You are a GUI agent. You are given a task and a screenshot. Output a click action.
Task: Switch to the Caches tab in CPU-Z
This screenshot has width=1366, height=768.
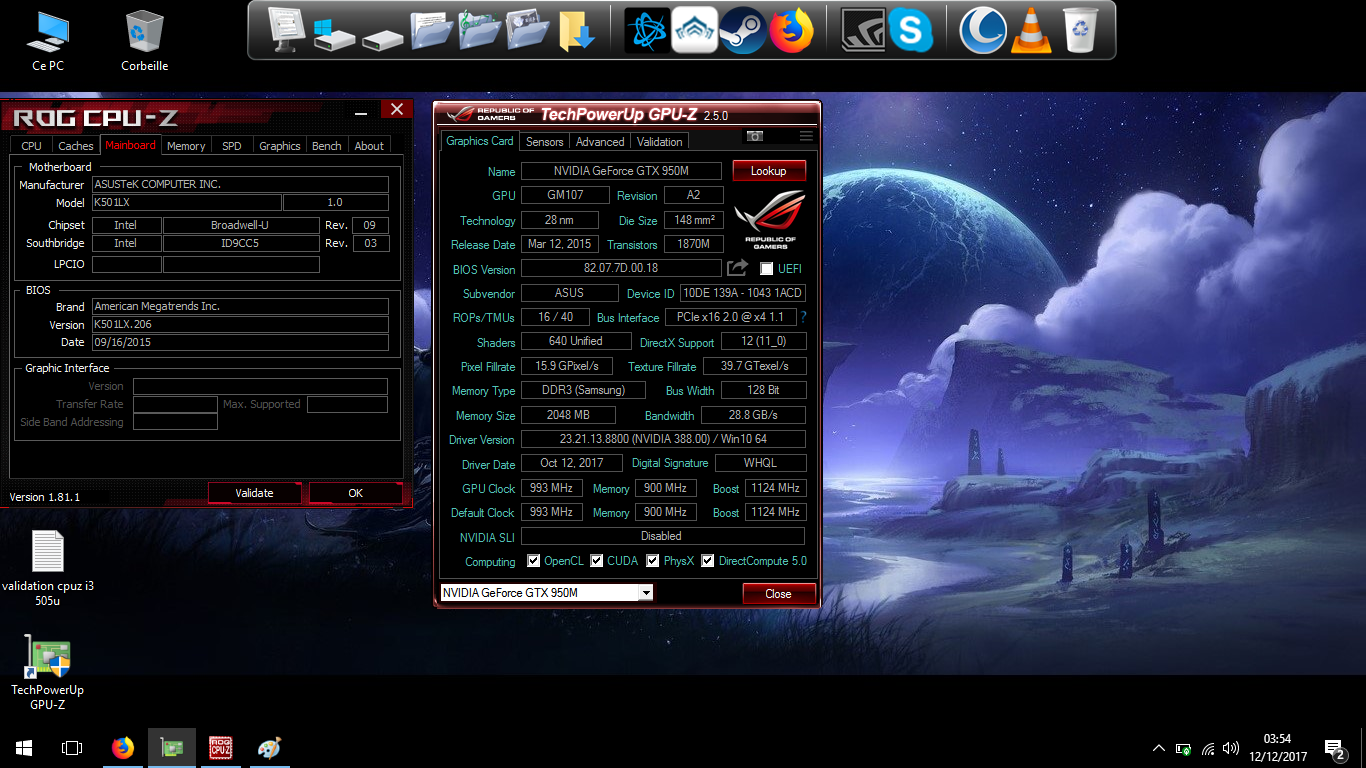[x=76, y=146]
